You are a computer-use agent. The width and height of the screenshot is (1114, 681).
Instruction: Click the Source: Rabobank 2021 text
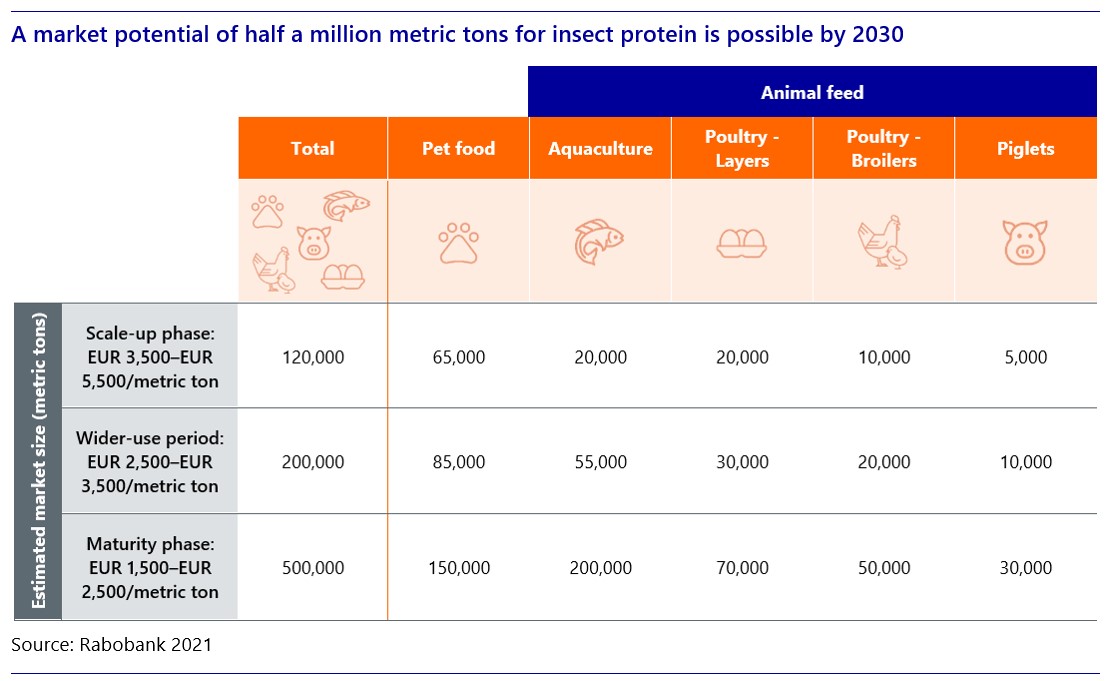coord(111,645)
